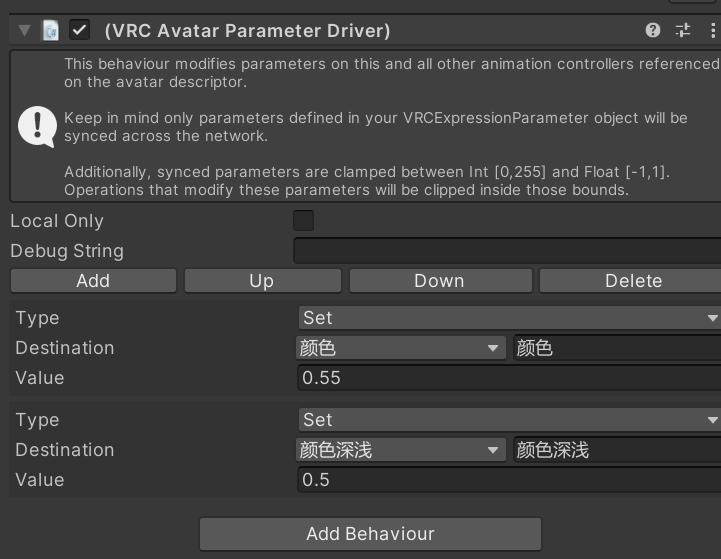Collapse the VRC Avatar Parameter Driver foldout
The image size is (721, 559).
[24, 31]
